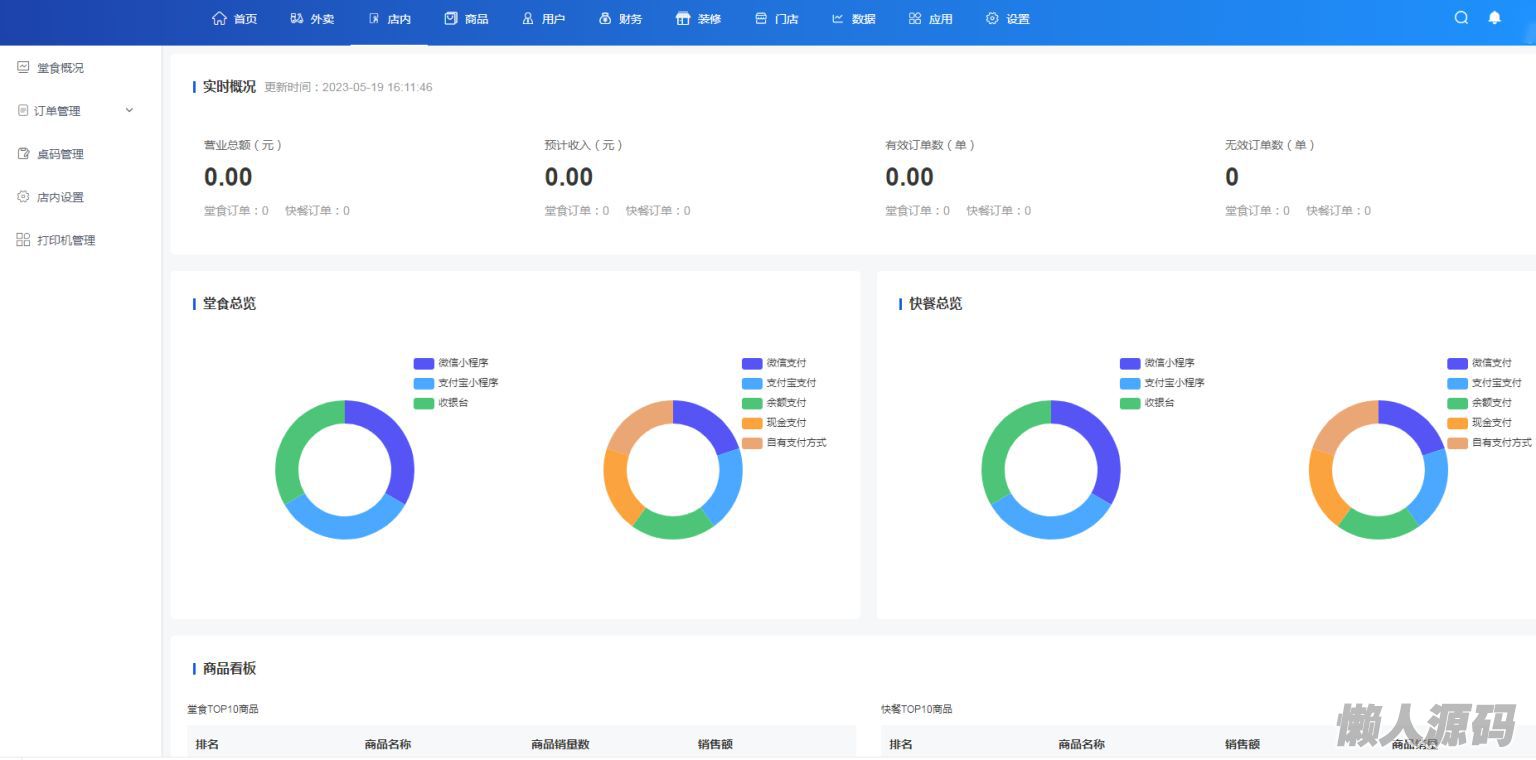Click the 装修 storefront icon

683,19
